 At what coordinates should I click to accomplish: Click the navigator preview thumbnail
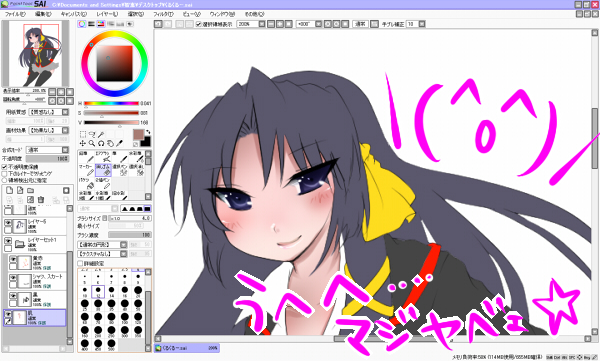pos(35,53)
